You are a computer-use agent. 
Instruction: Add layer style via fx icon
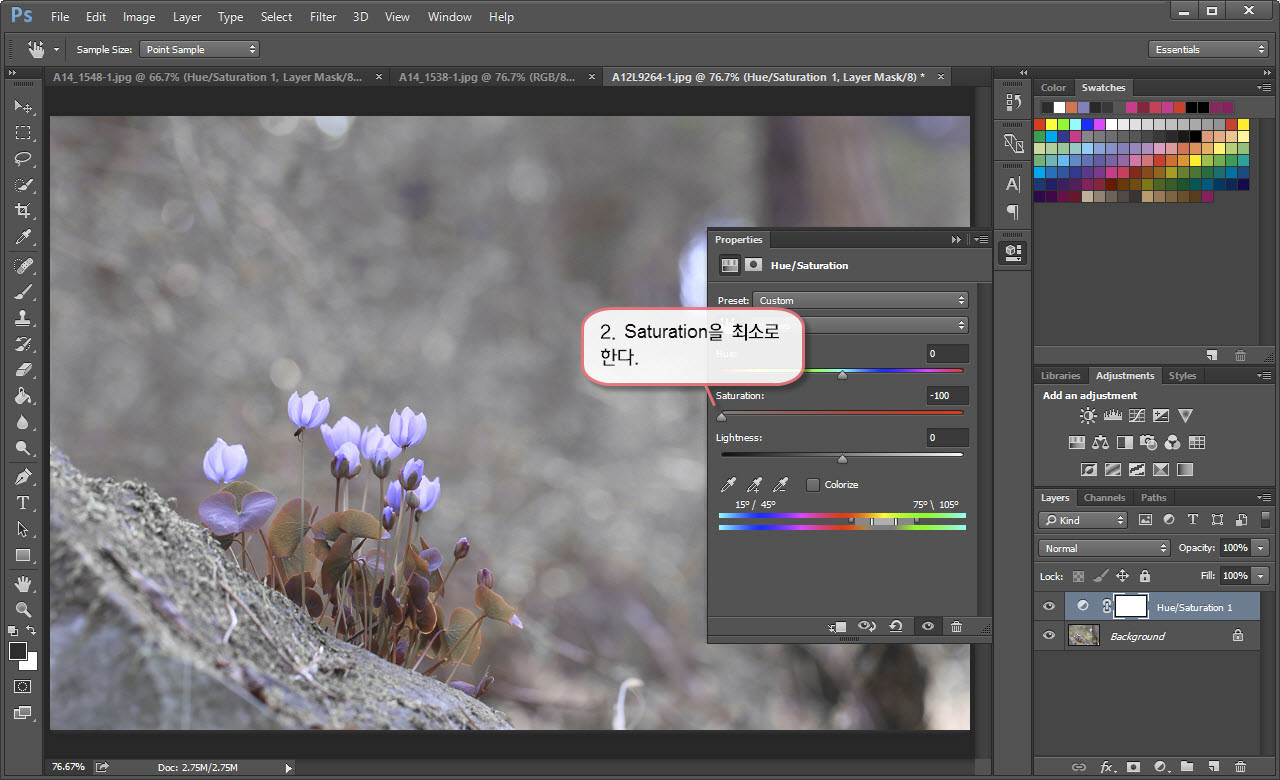(1107, 767)
